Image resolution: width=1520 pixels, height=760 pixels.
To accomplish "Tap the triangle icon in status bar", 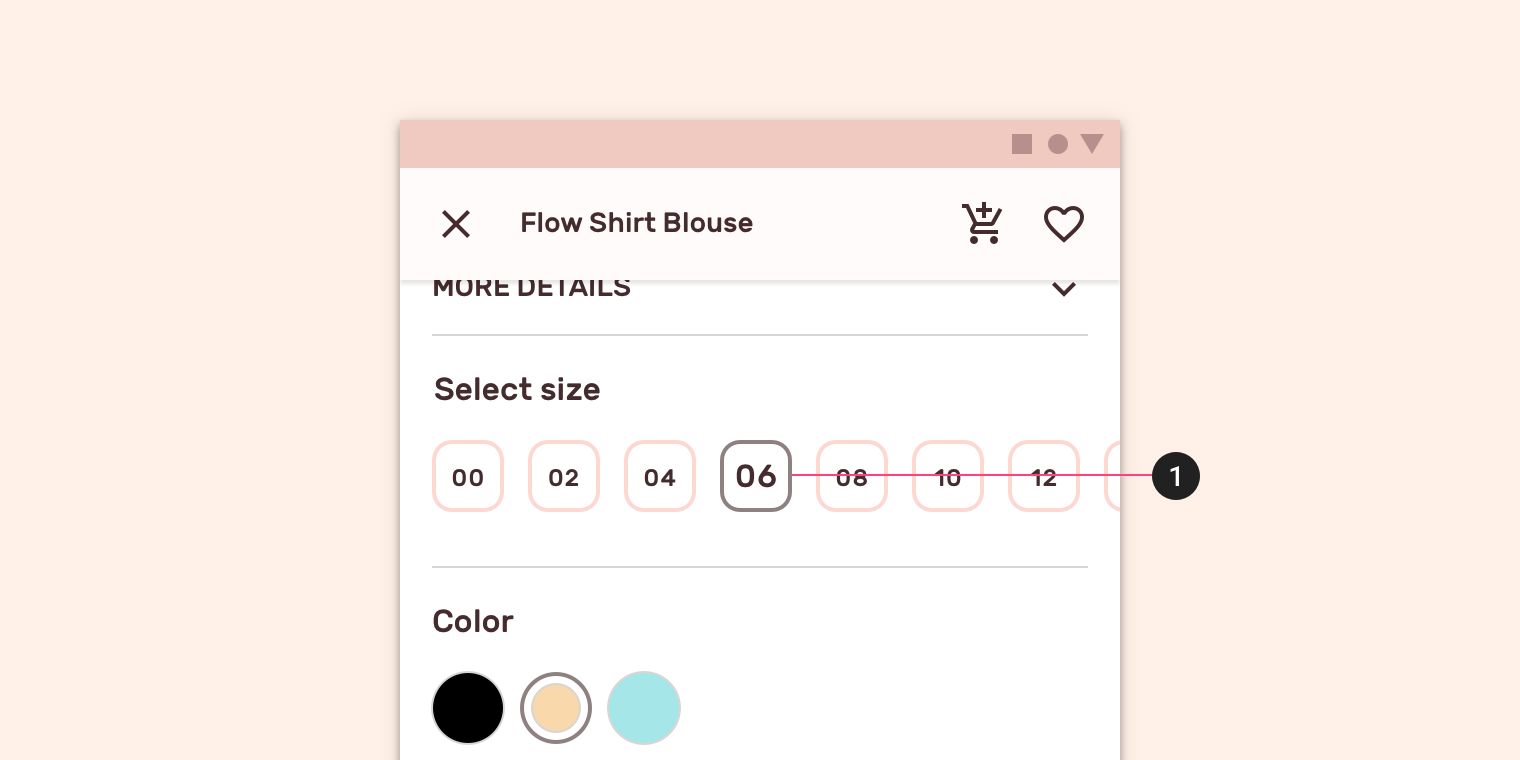I will click(1092, 144).
